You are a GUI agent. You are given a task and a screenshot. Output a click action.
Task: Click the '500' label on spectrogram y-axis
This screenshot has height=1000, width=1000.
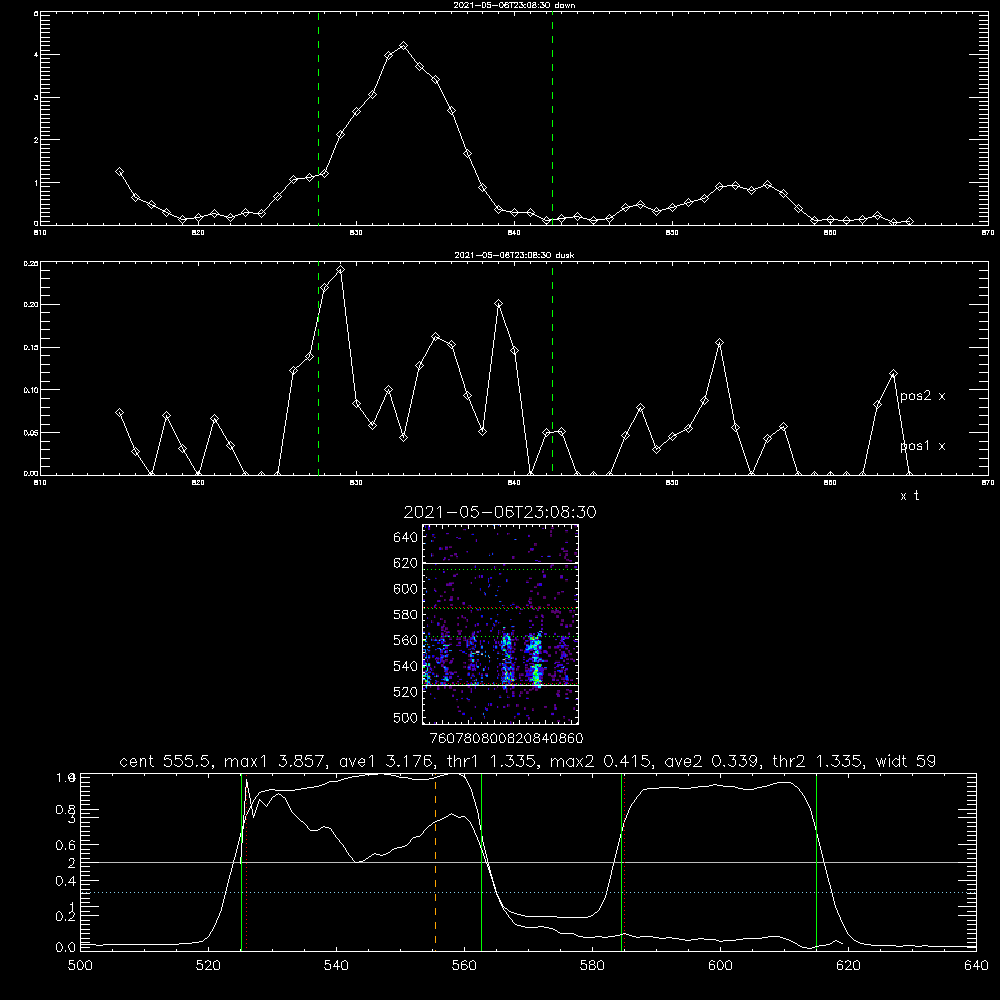pyautogui.click(x=406, y=718)
